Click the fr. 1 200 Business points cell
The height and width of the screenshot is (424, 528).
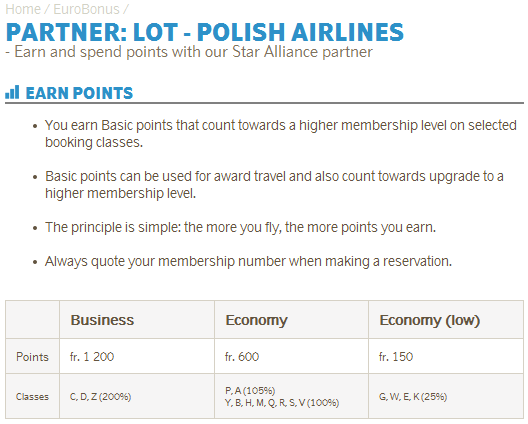92,357
